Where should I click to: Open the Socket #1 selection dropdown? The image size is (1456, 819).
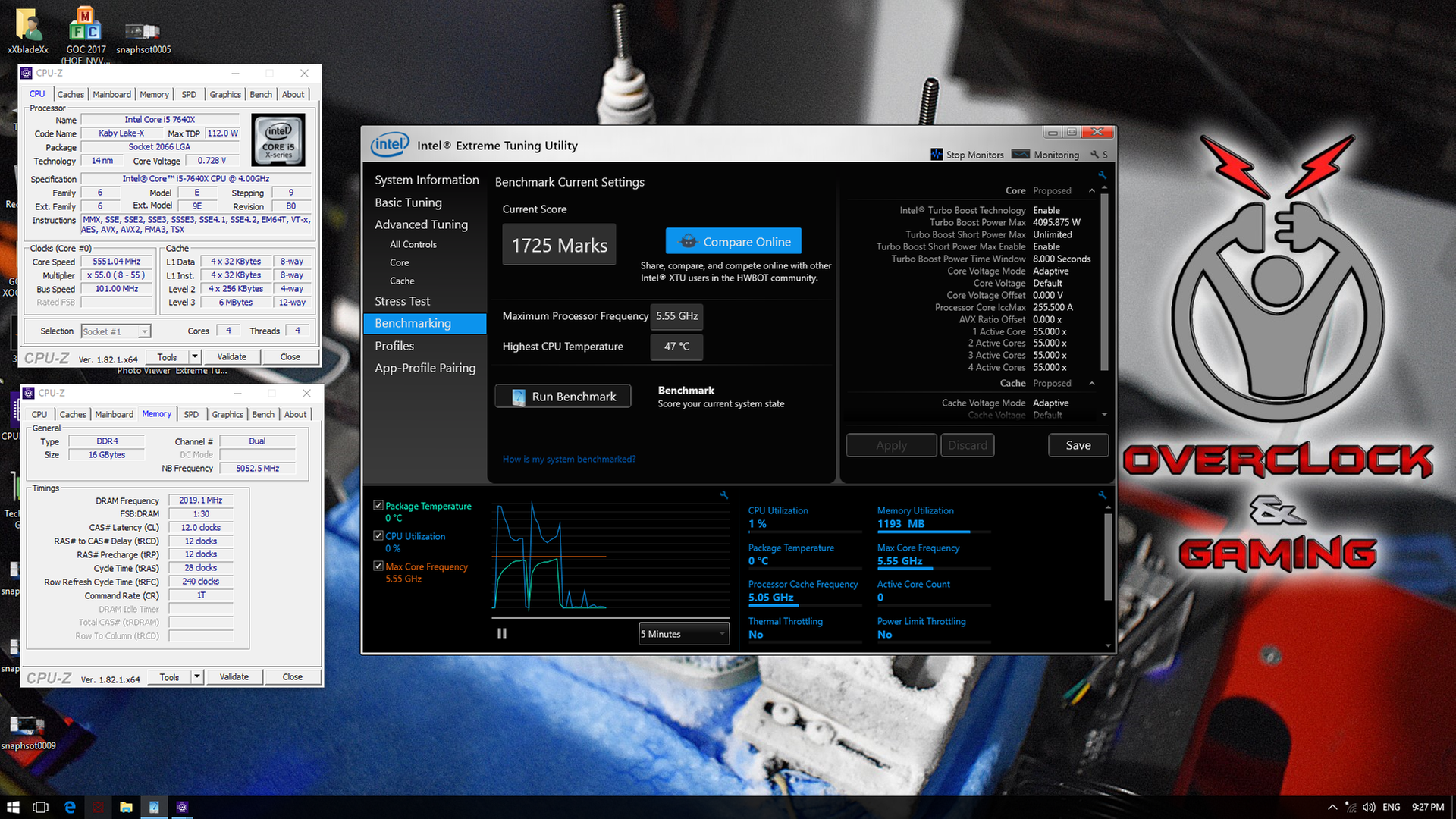coord(116,331)
